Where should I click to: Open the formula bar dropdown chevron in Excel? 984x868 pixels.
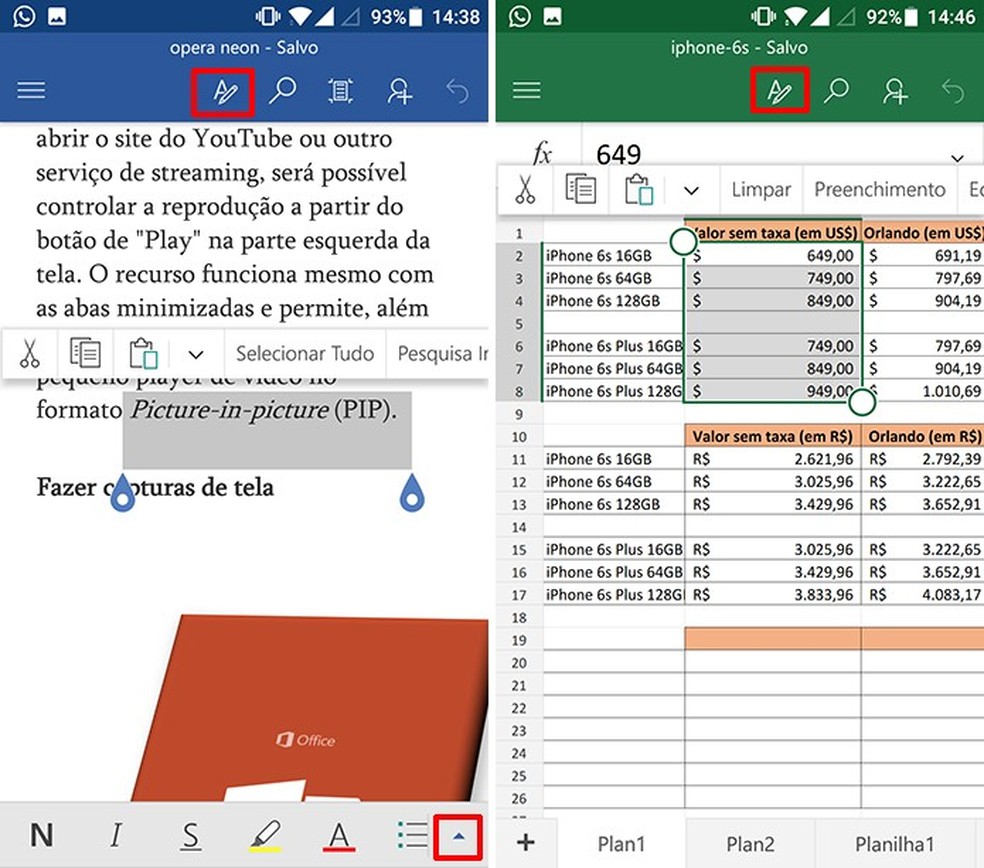(x=957, y=156)
